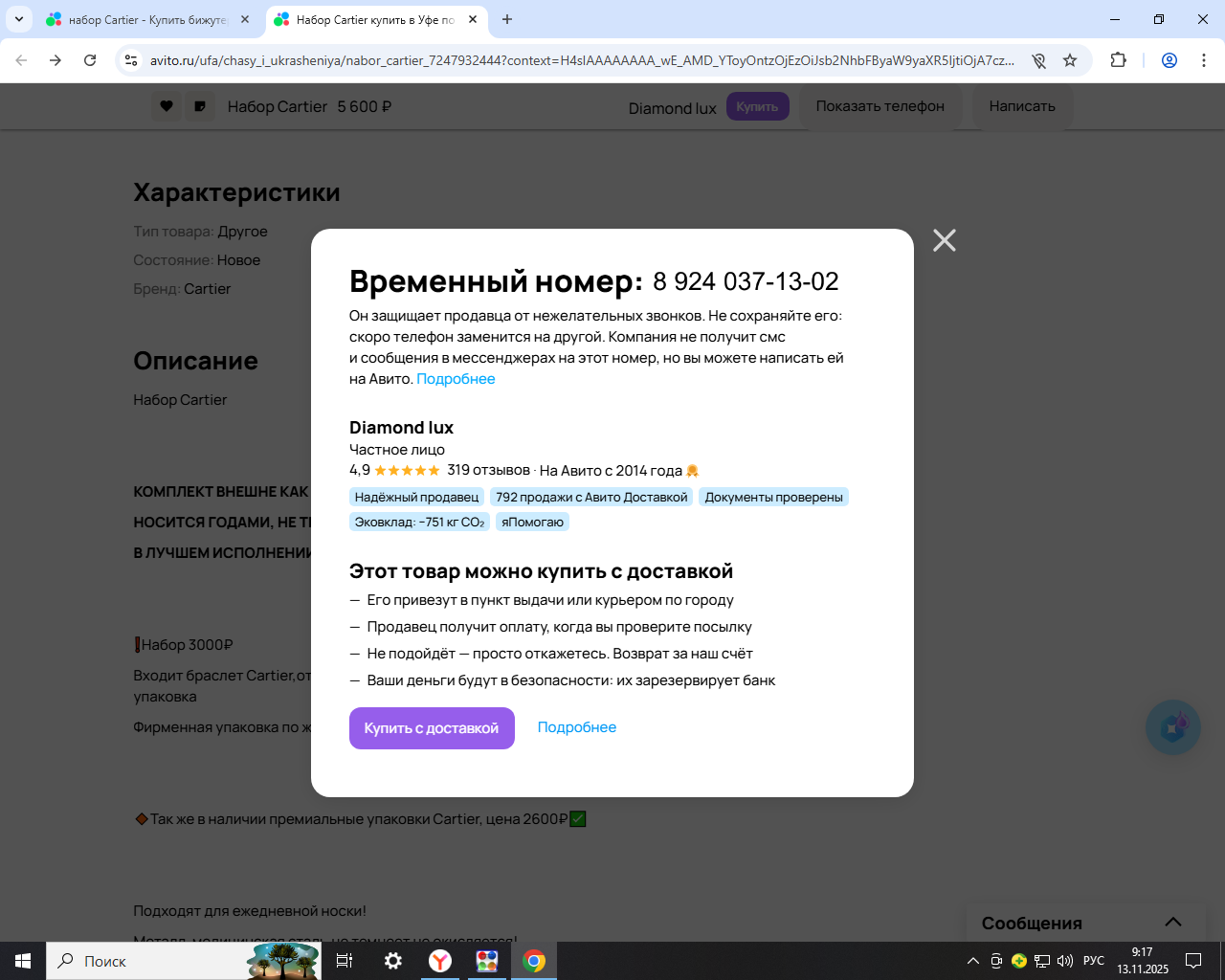The image size is (1225, 980).
Task: Open seller name 'Diamond lux' in popup
Action: click(401, 428)
